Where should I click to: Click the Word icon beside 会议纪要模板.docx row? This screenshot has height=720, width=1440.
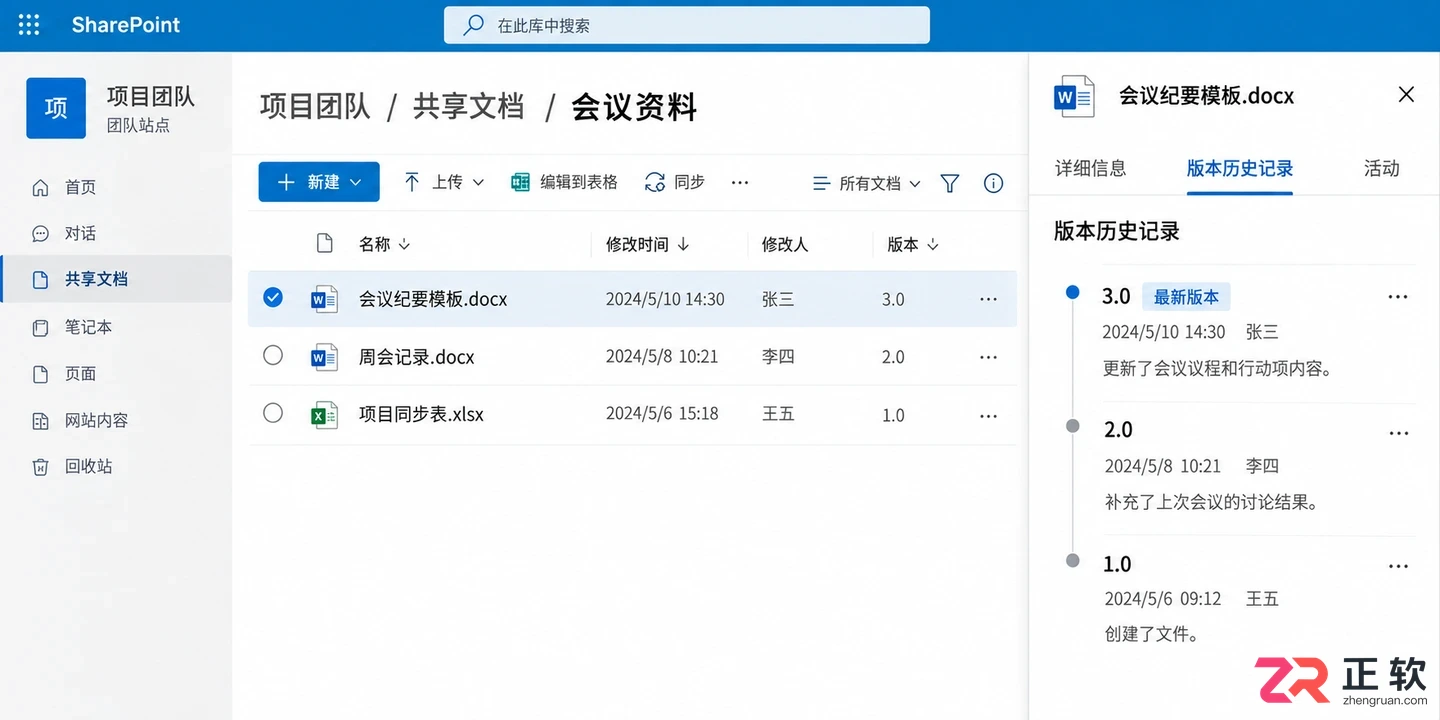tap(324, 299)
